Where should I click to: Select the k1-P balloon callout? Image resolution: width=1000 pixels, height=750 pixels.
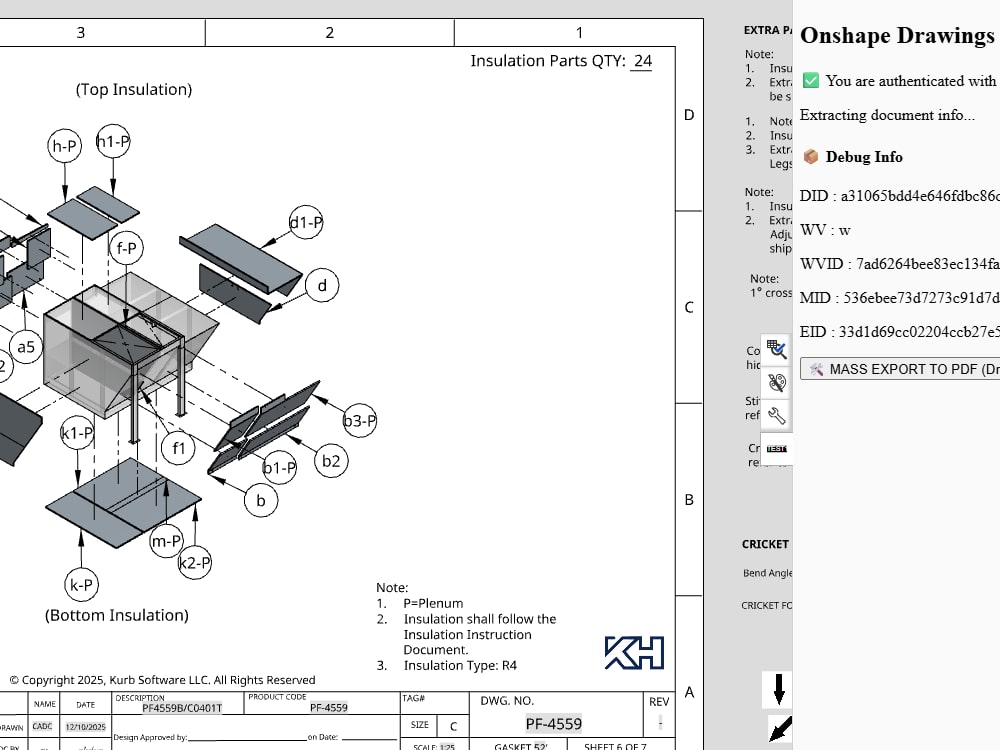pos(77,434)
